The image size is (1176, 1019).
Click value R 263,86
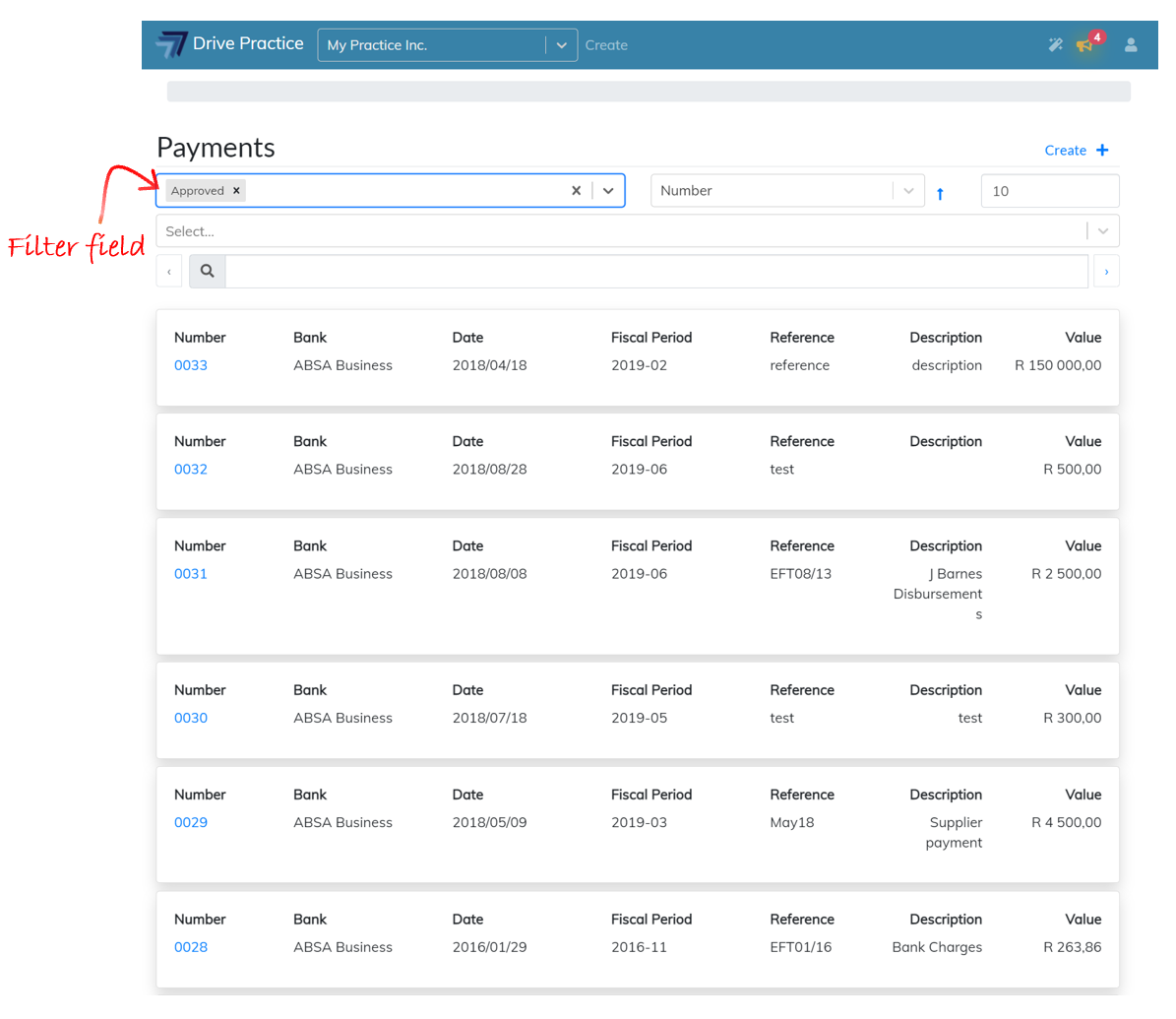click(x=1072, y=947)
